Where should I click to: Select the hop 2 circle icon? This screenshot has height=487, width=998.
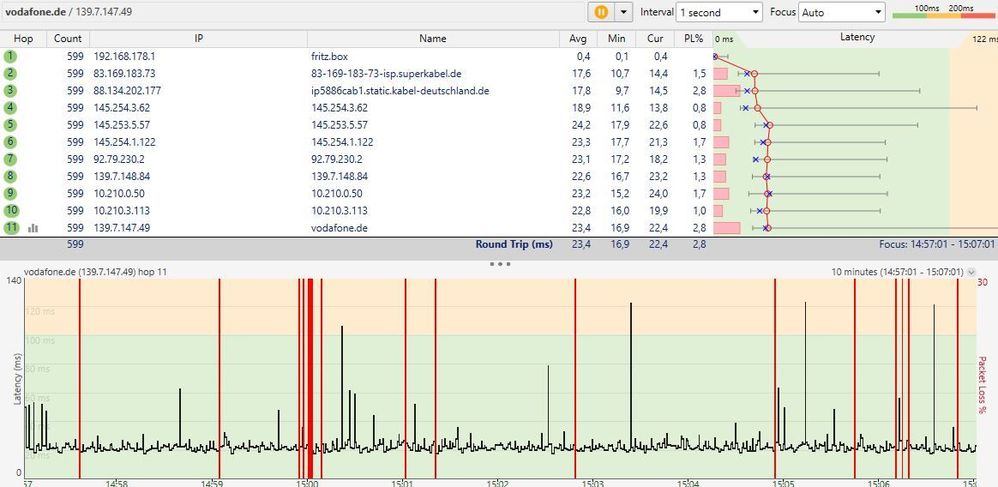[11, 74]
